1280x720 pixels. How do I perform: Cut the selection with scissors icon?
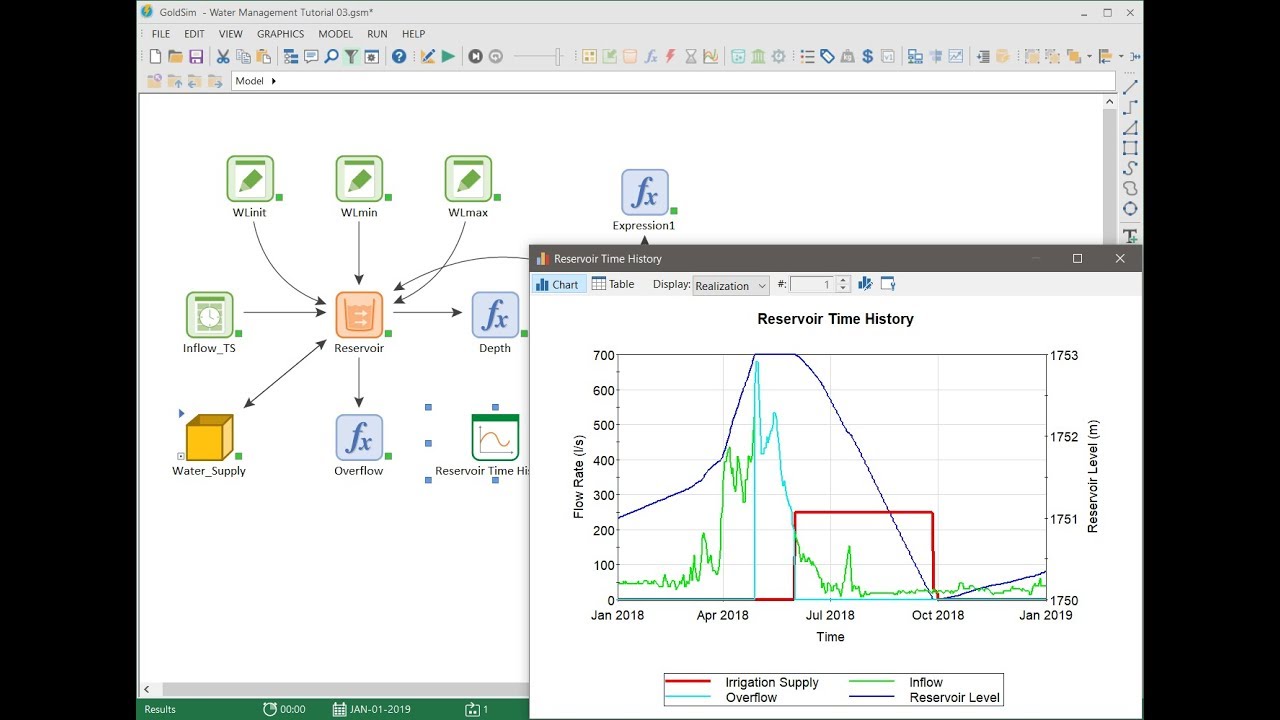tap(223, 57)
